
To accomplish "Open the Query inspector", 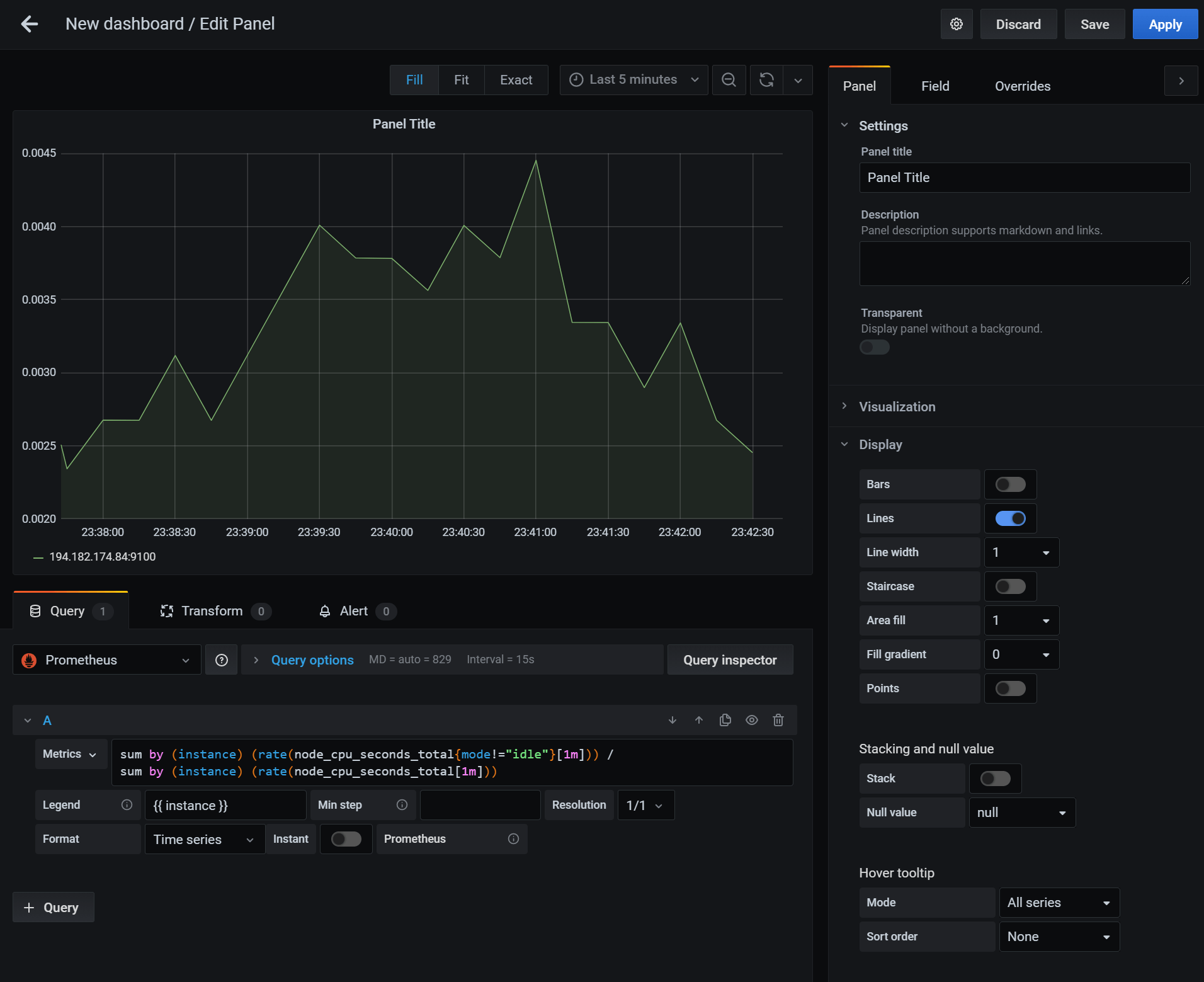I will [729, 659].
